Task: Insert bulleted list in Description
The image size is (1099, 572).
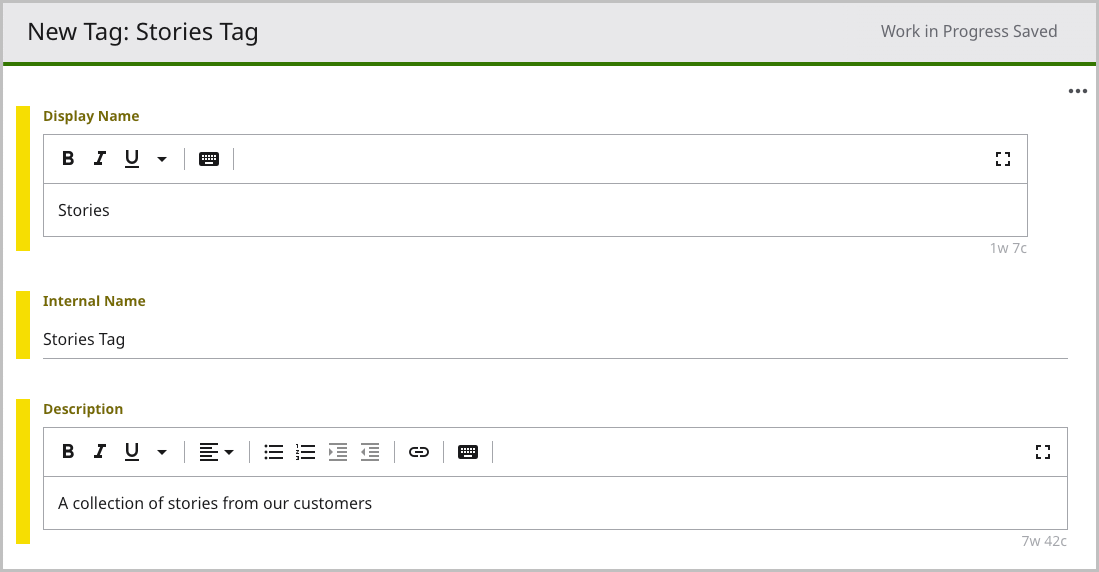Action: [x=274, y=452]
